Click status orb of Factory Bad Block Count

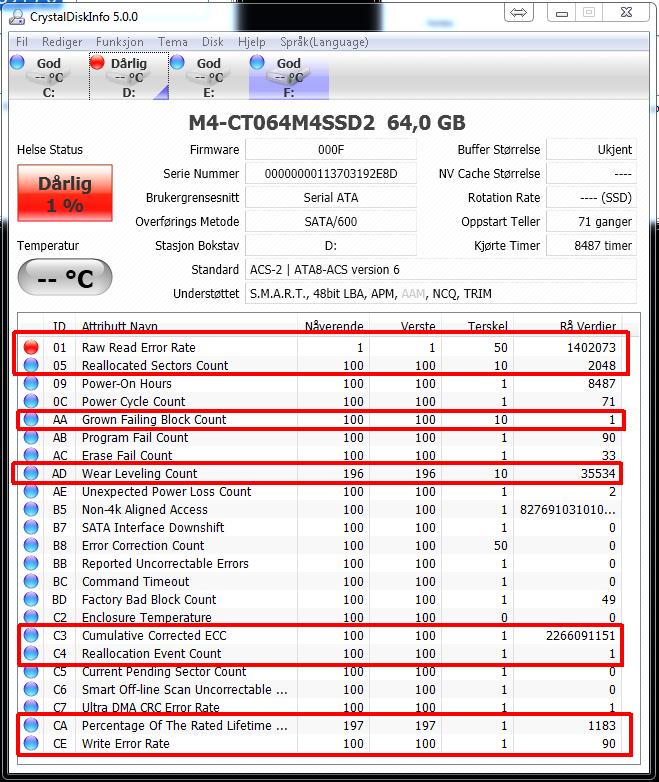pyautogui.click(x=31, y=599)
